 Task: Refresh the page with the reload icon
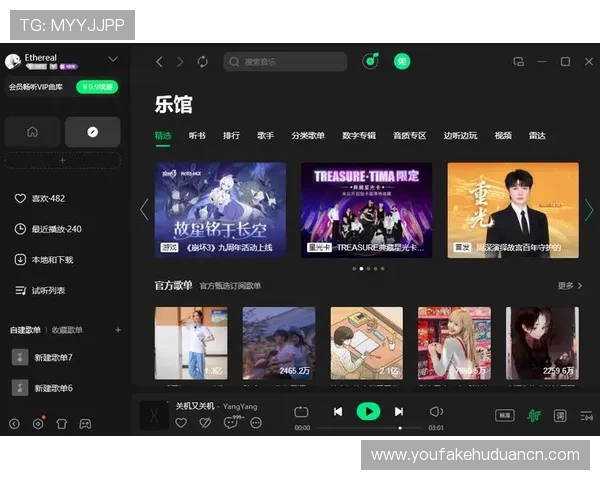(x=202, y=62)
